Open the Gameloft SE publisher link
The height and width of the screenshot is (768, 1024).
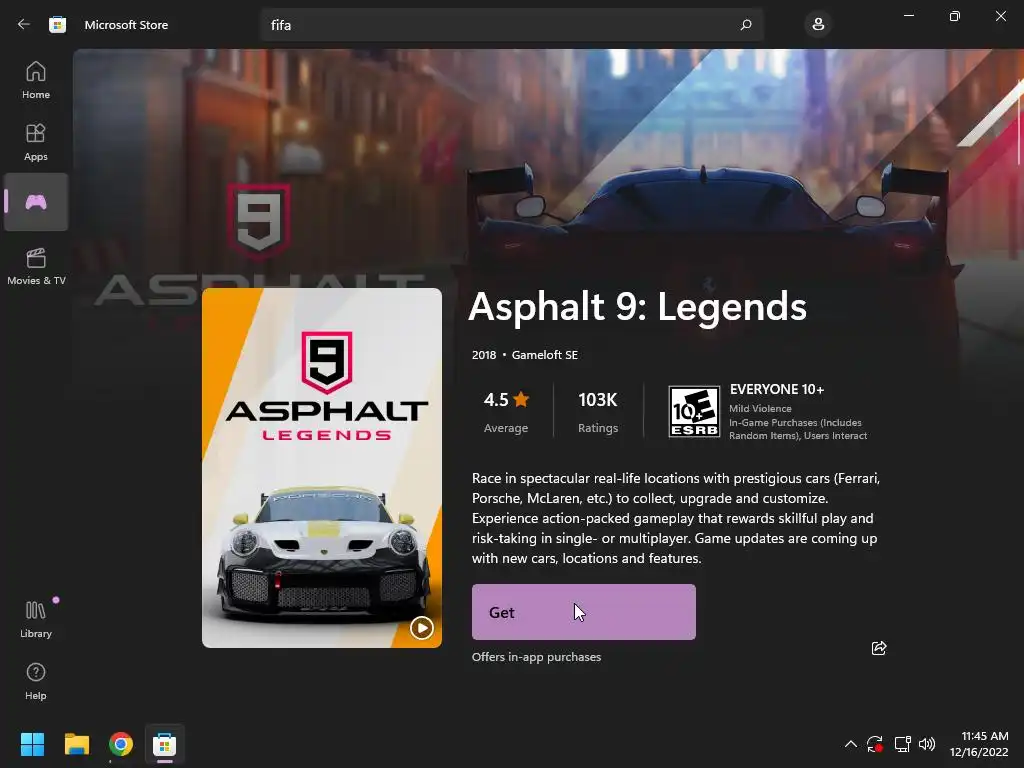[545, 355]
